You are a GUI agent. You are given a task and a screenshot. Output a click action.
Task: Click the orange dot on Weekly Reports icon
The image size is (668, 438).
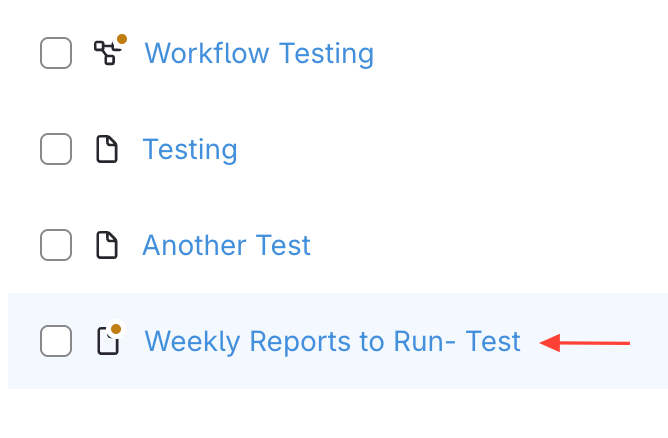116,328
